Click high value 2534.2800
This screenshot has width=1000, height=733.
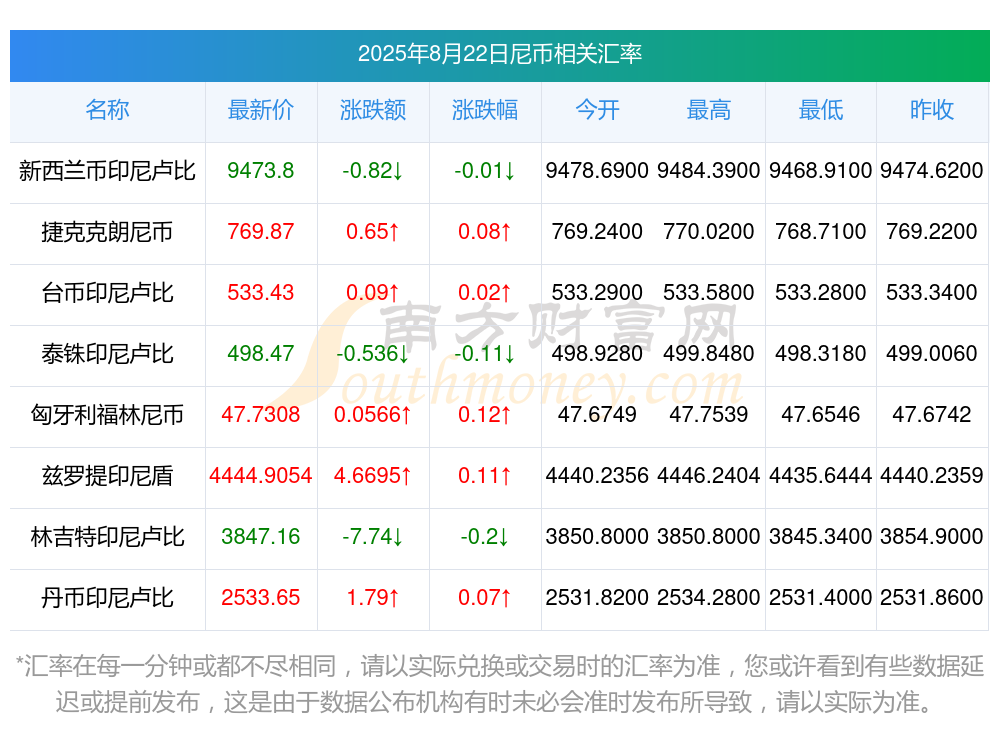pyautogui.click(x=709, y=597)
